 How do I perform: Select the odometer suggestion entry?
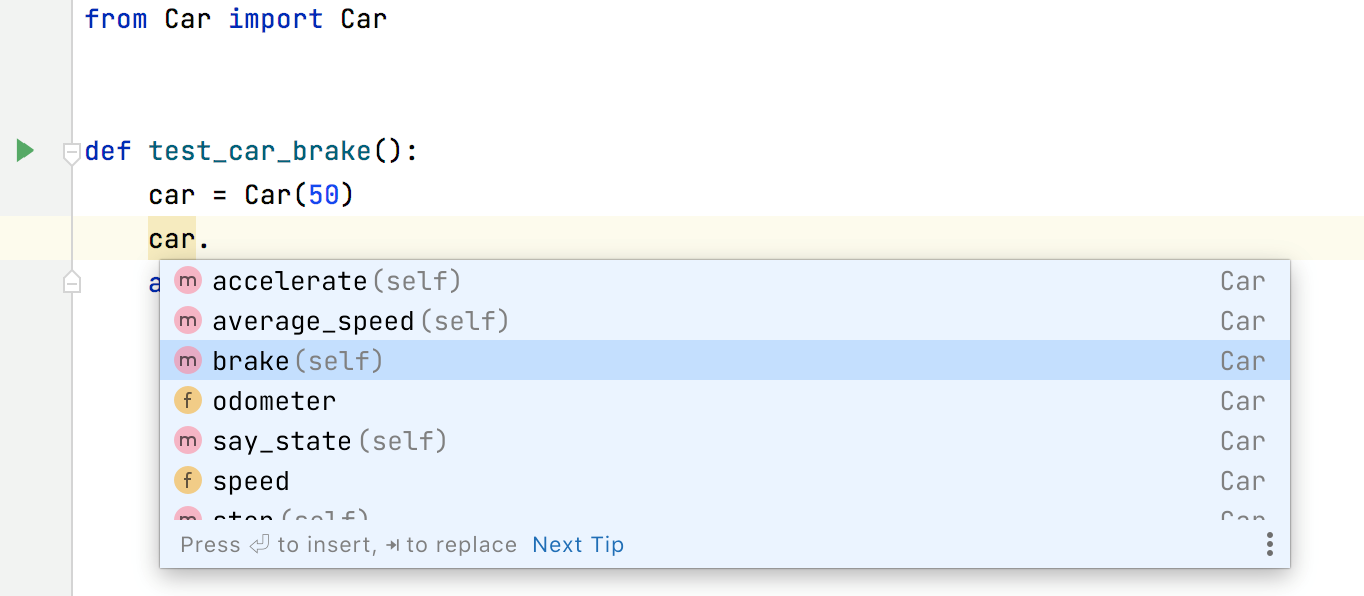[275, 400]
